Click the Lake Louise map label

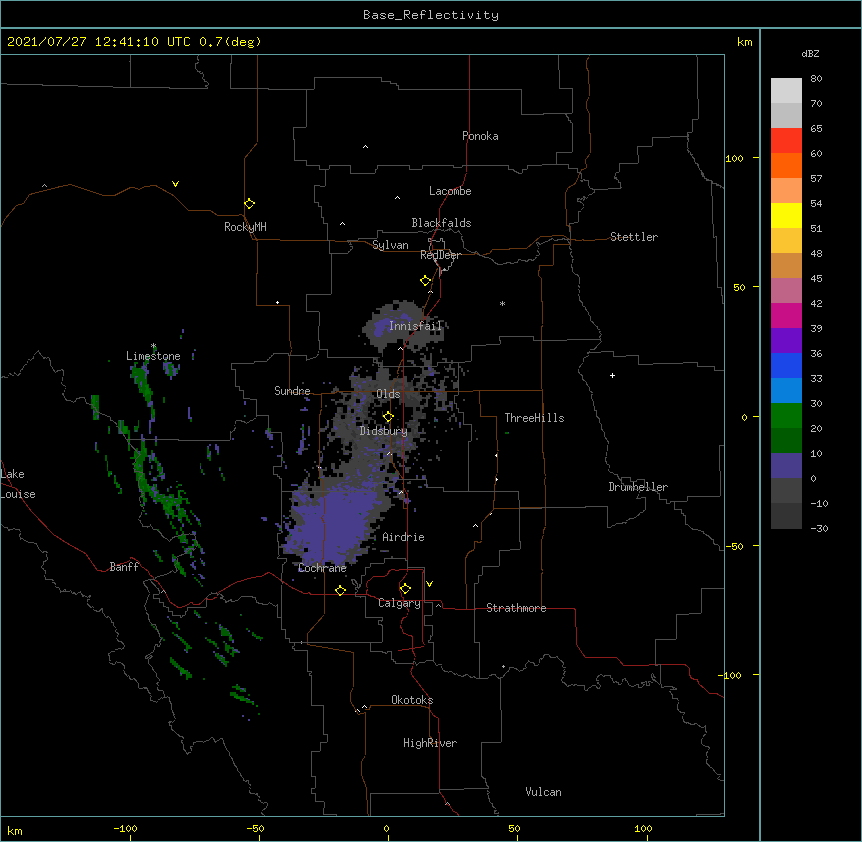click(x=18, y=484)
